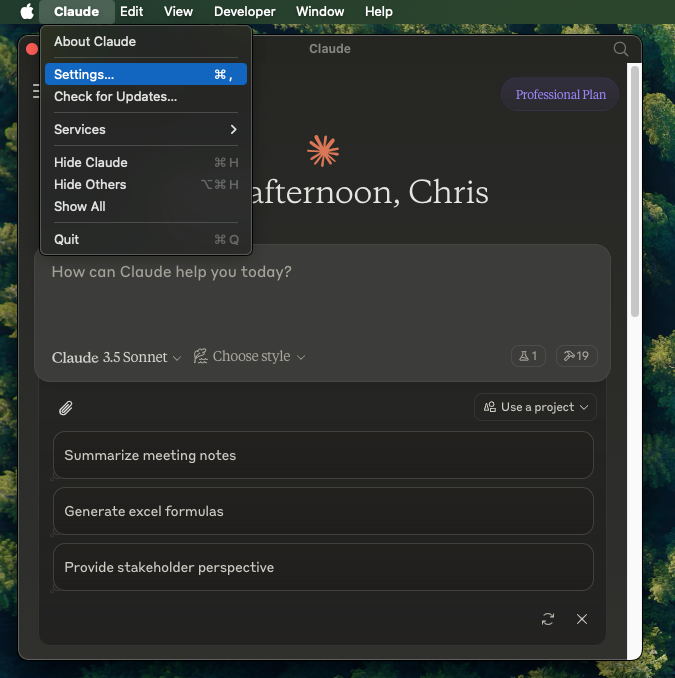Open the Choose style dropdown

pyautogui.click(x=250, y=356)
